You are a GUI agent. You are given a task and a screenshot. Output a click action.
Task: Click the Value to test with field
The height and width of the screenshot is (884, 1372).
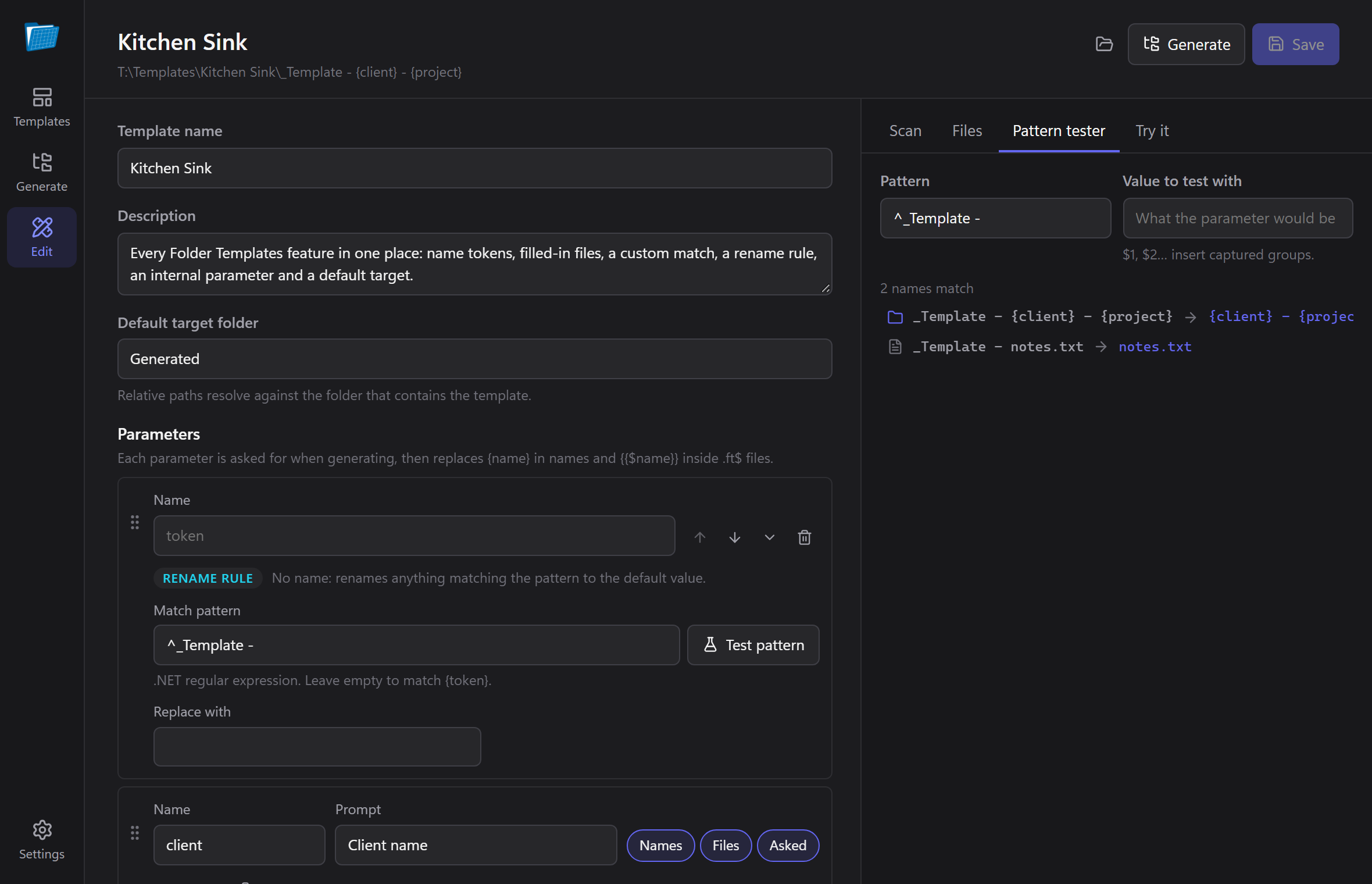click(1238, 218)
